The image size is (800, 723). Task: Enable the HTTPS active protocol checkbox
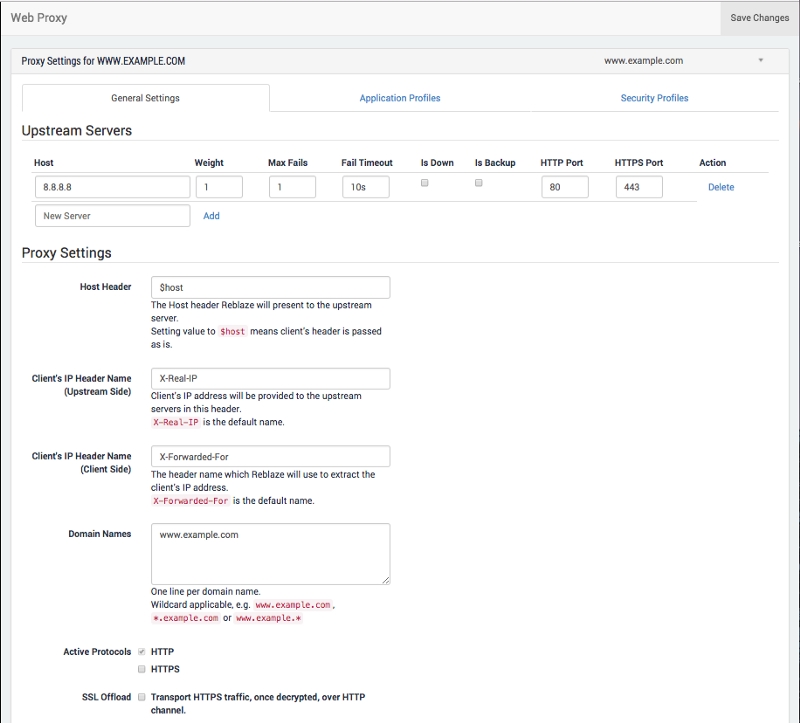[x=142, y=668]
